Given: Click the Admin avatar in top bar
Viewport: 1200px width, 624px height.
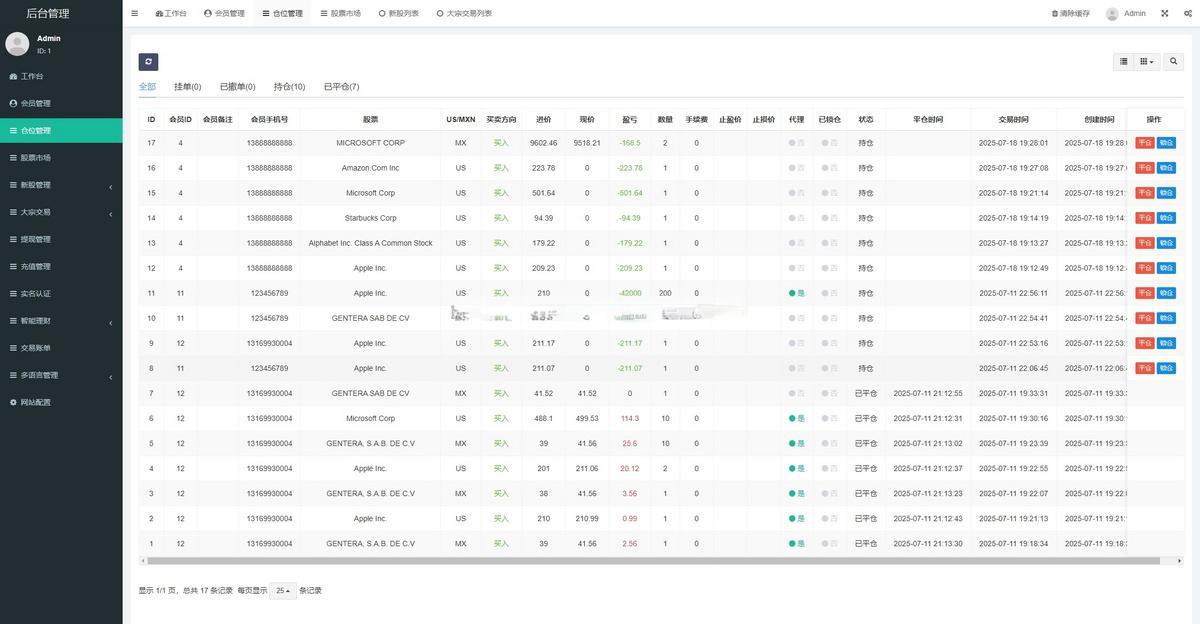Looking at the screenshot, I should click(x=1112, y=14).
